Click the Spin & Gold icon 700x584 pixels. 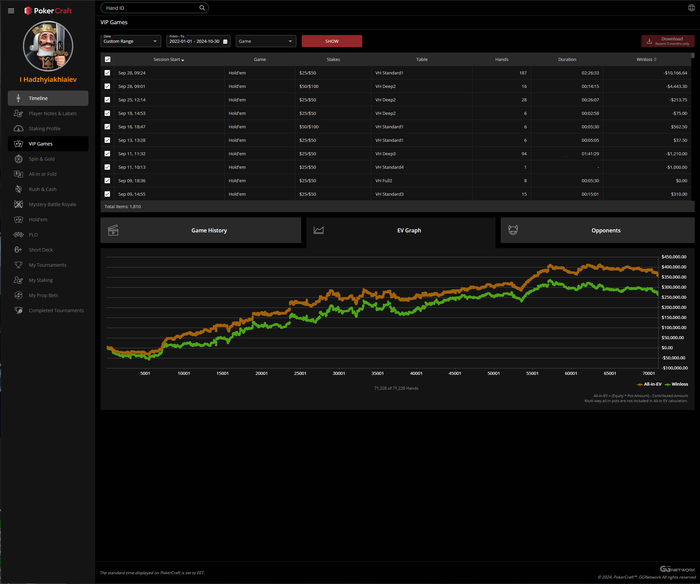18,159
